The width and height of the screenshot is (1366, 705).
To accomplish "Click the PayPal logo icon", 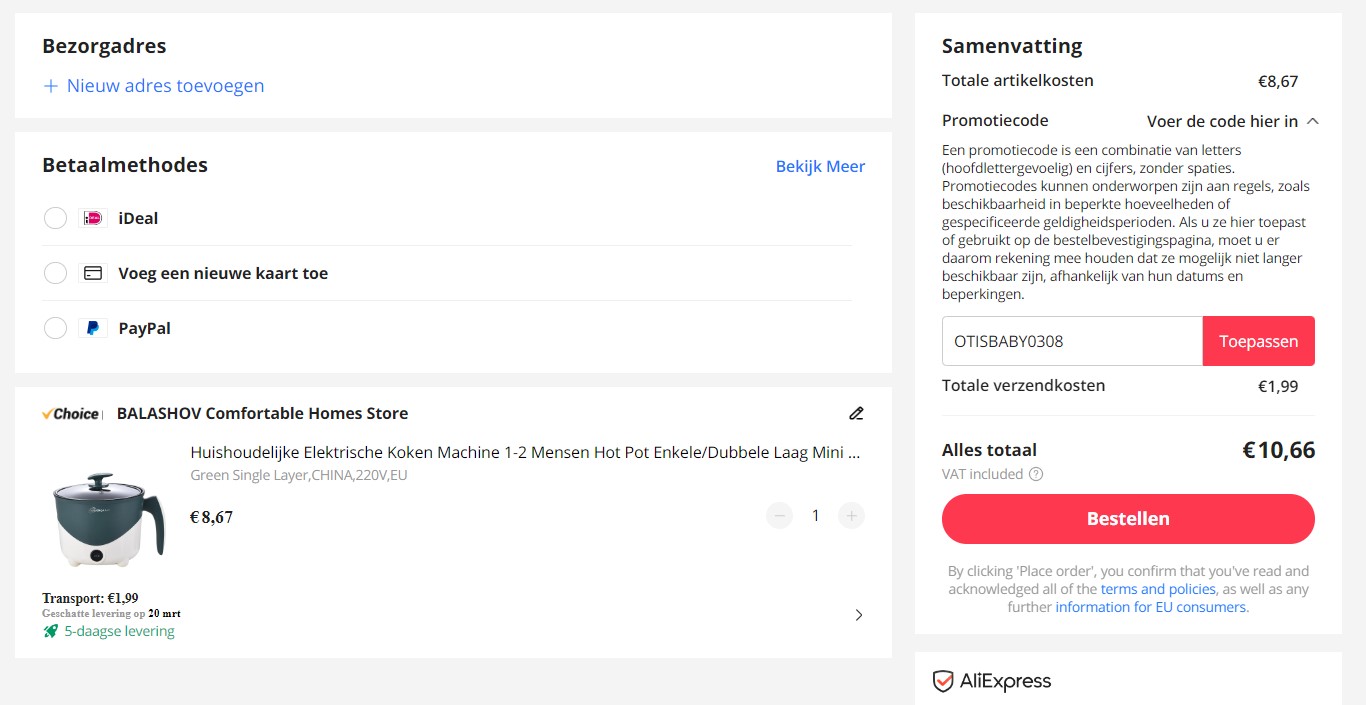I will (93, 327).
